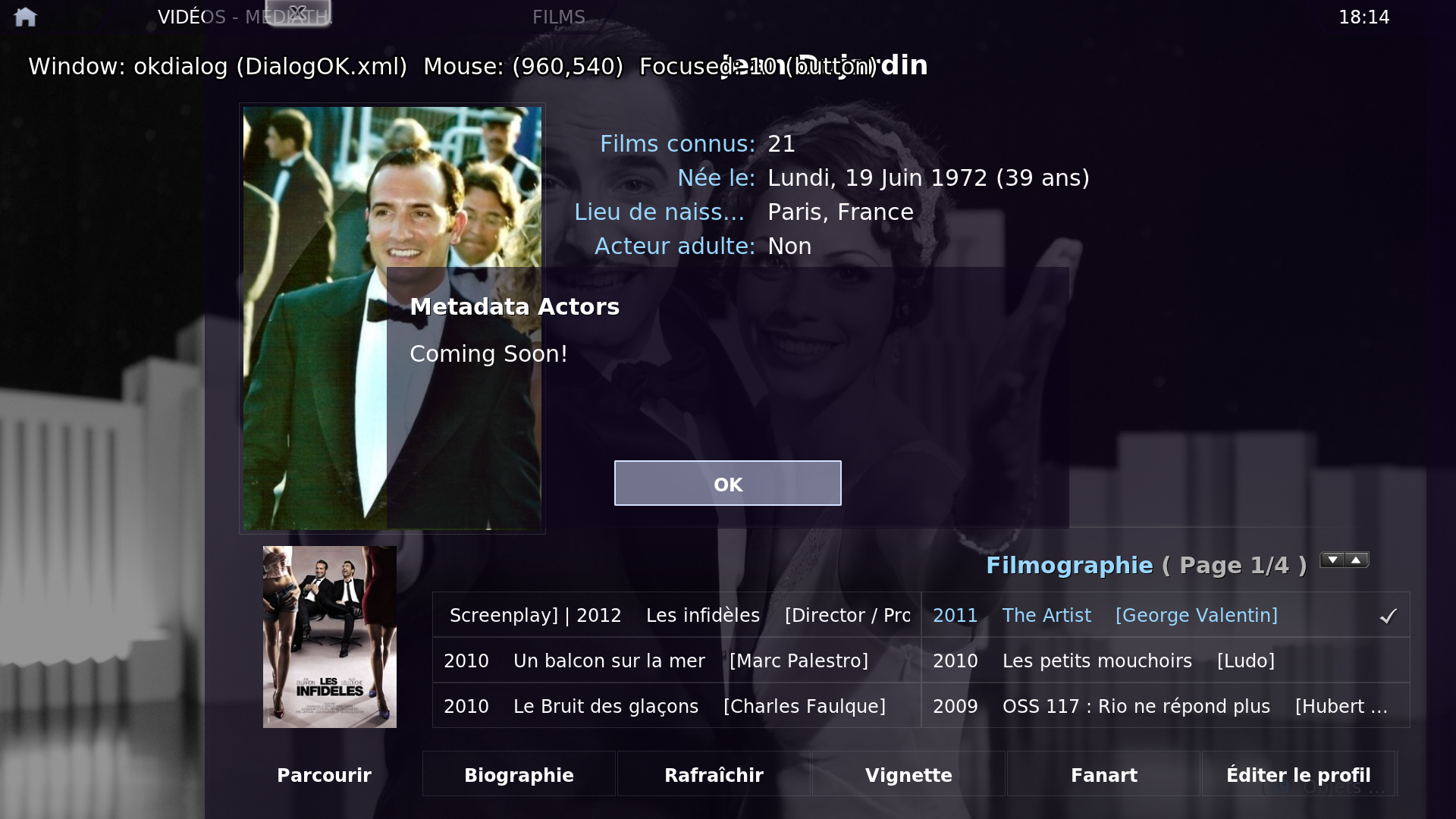The width and height of the screenshot is (1456, 819).
Task: Select Le Bruit des glaçons entry
Action: point(676,706)
